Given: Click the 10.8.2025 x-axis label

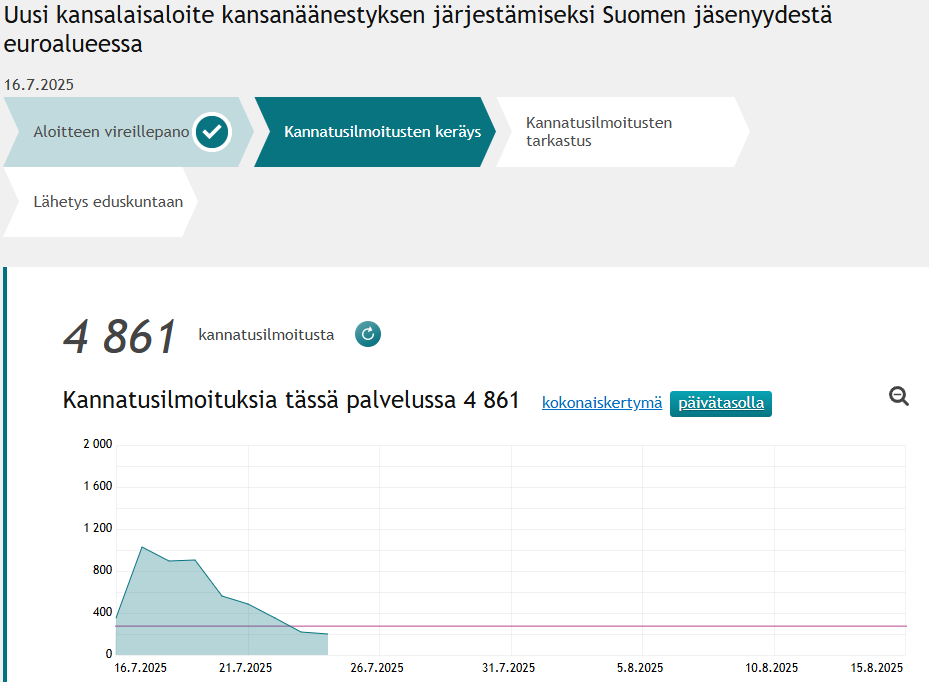Looking at the screenshot, I should click(771, 668).
